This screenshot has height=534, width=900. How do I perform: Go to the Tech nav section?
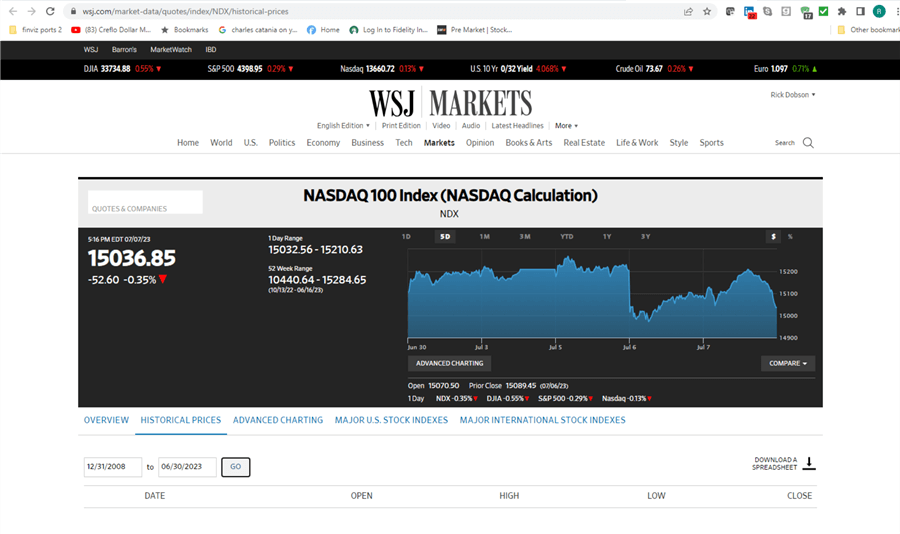404,142
